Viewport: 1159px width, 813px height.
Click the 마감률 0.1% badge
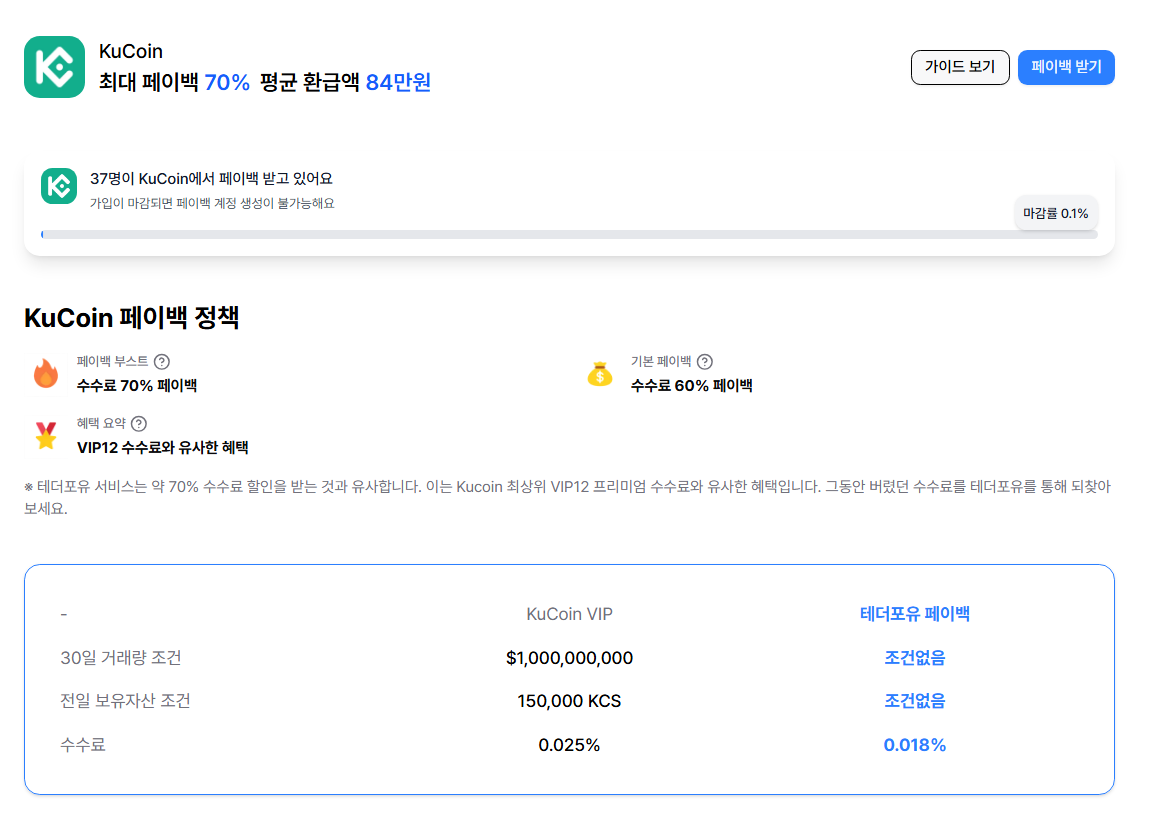(1056, 214)
